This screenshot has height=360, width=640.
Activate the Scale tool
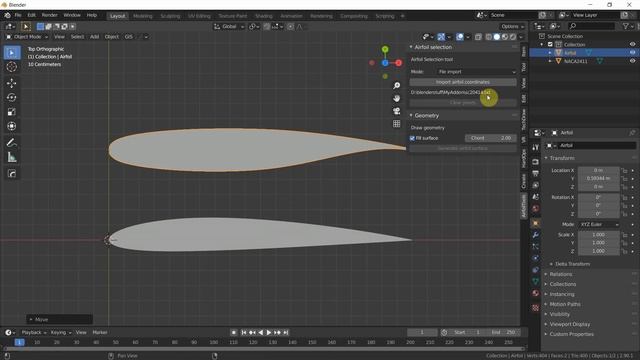tap(12, 112)
